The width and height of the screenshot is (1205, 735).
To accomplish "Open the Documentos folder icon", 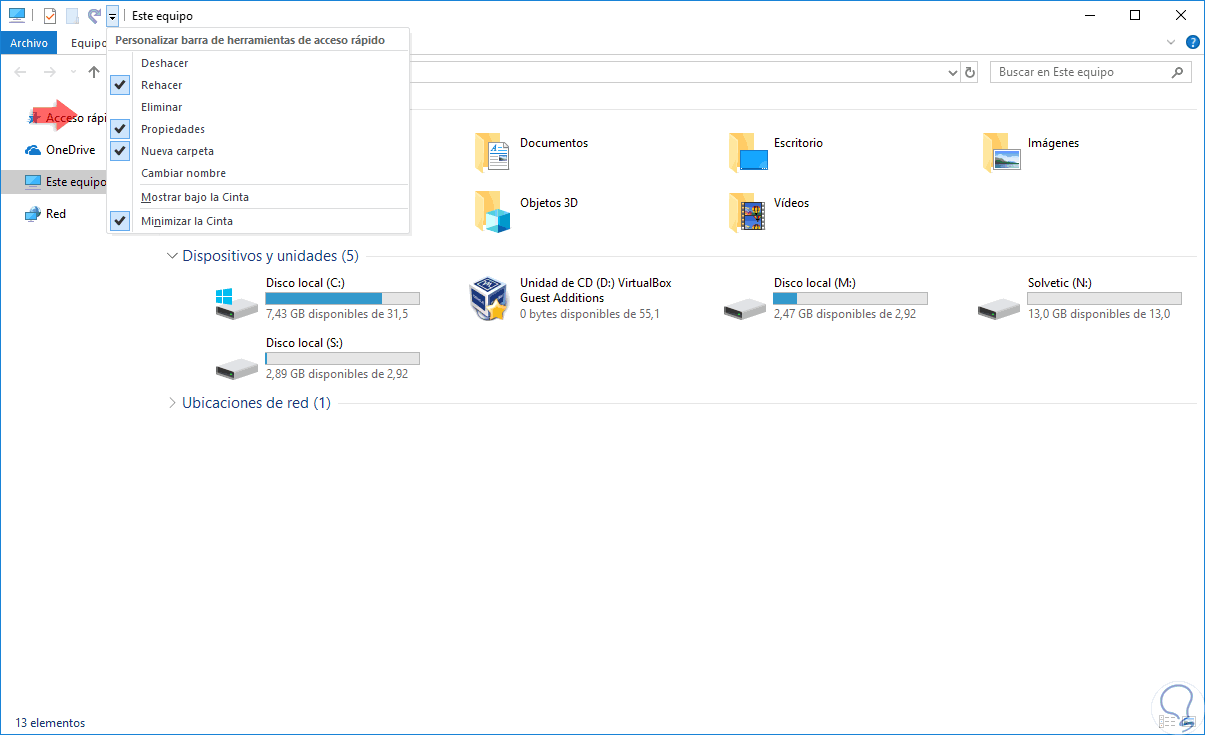I will point(494,153).
